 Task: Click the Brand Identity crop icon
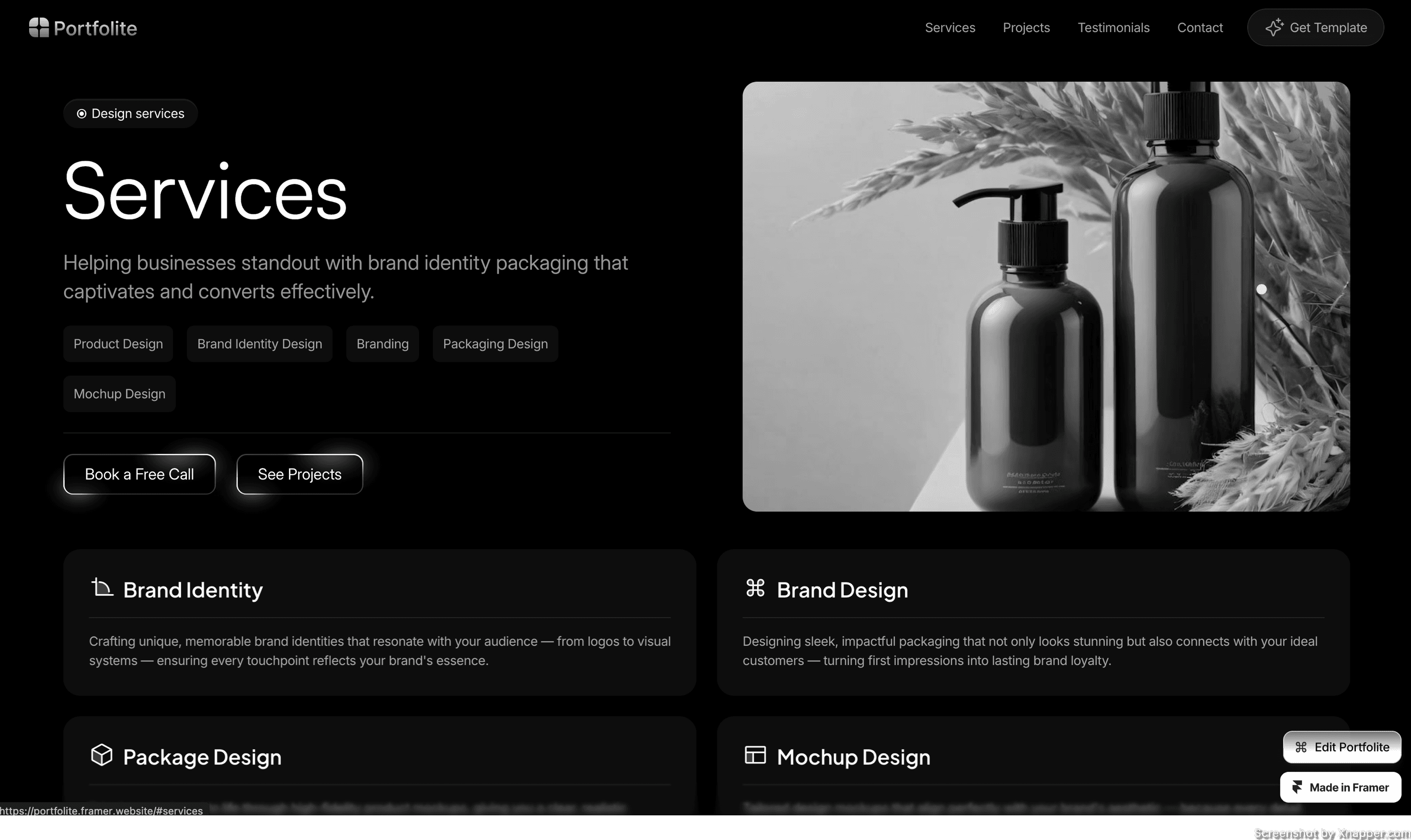(x=102, y=588)
